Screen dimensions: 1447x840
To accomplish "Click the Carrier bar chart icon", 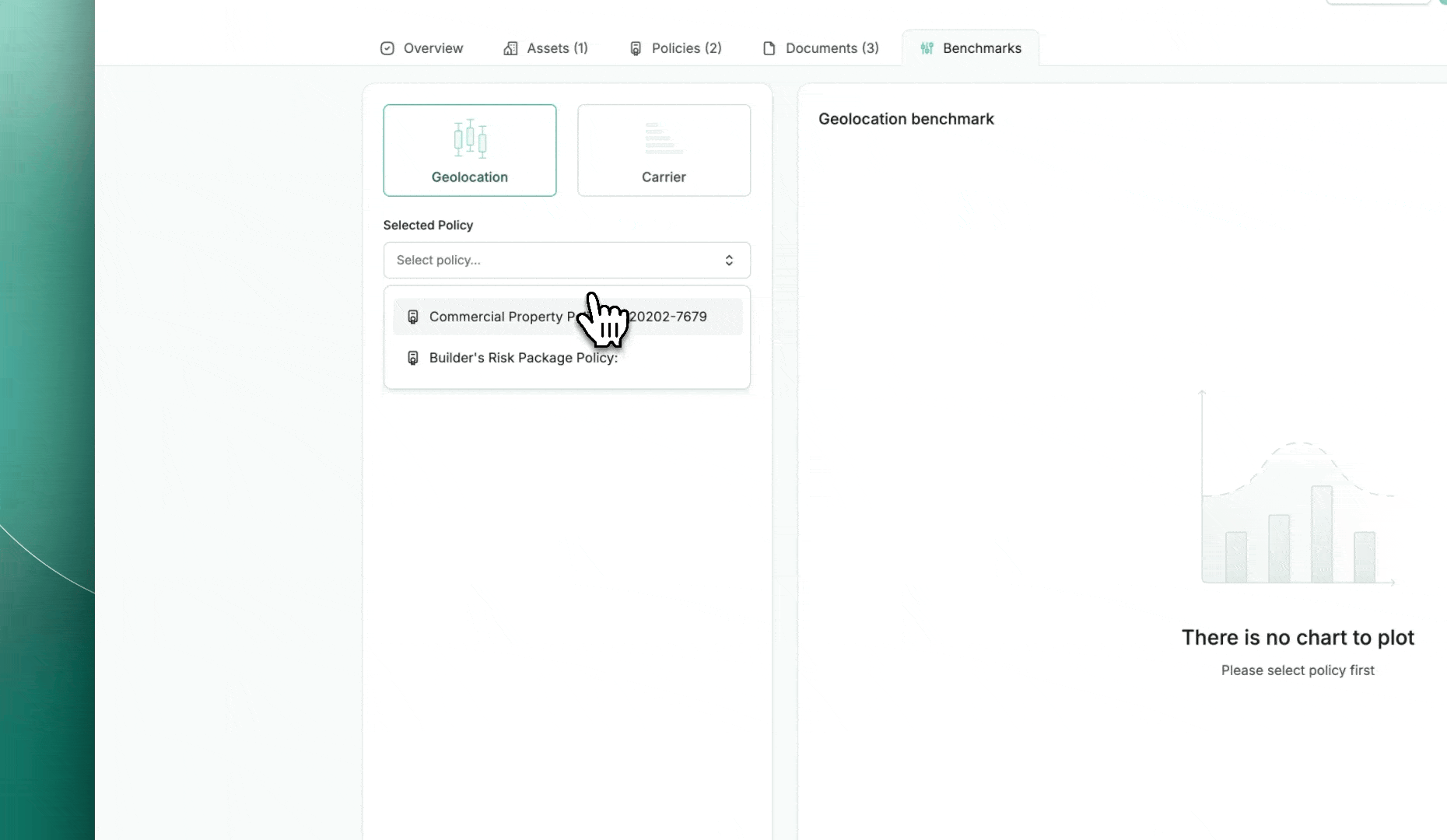I will coord(664,138).
